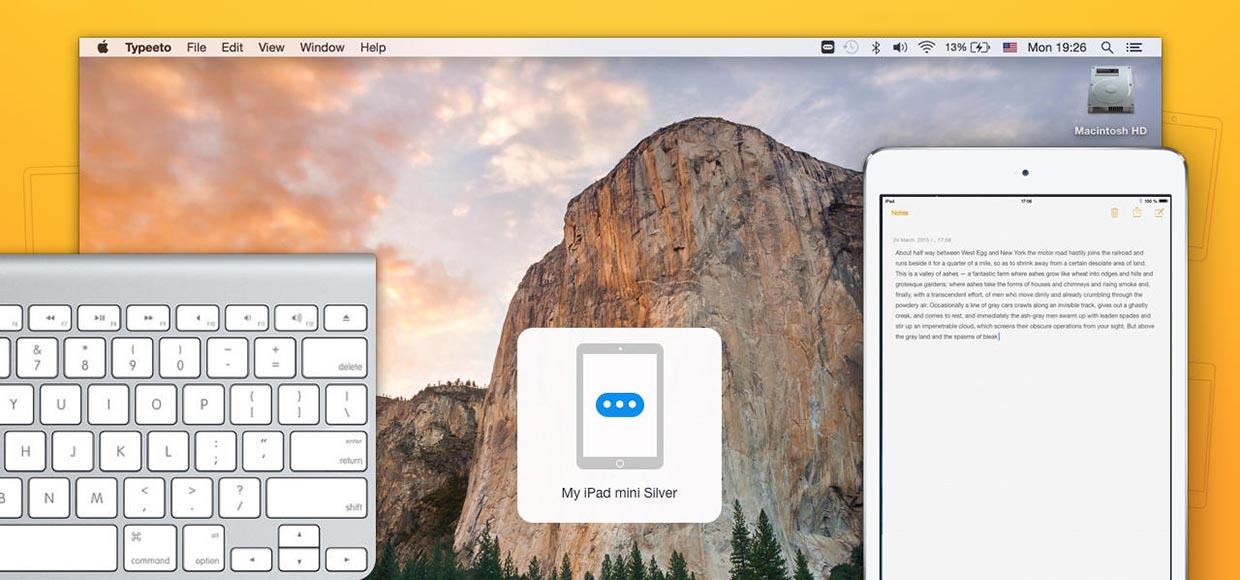Screen dimensions: 1240x580
Task: Click the mute F10 key
Action: click(197, 318)
